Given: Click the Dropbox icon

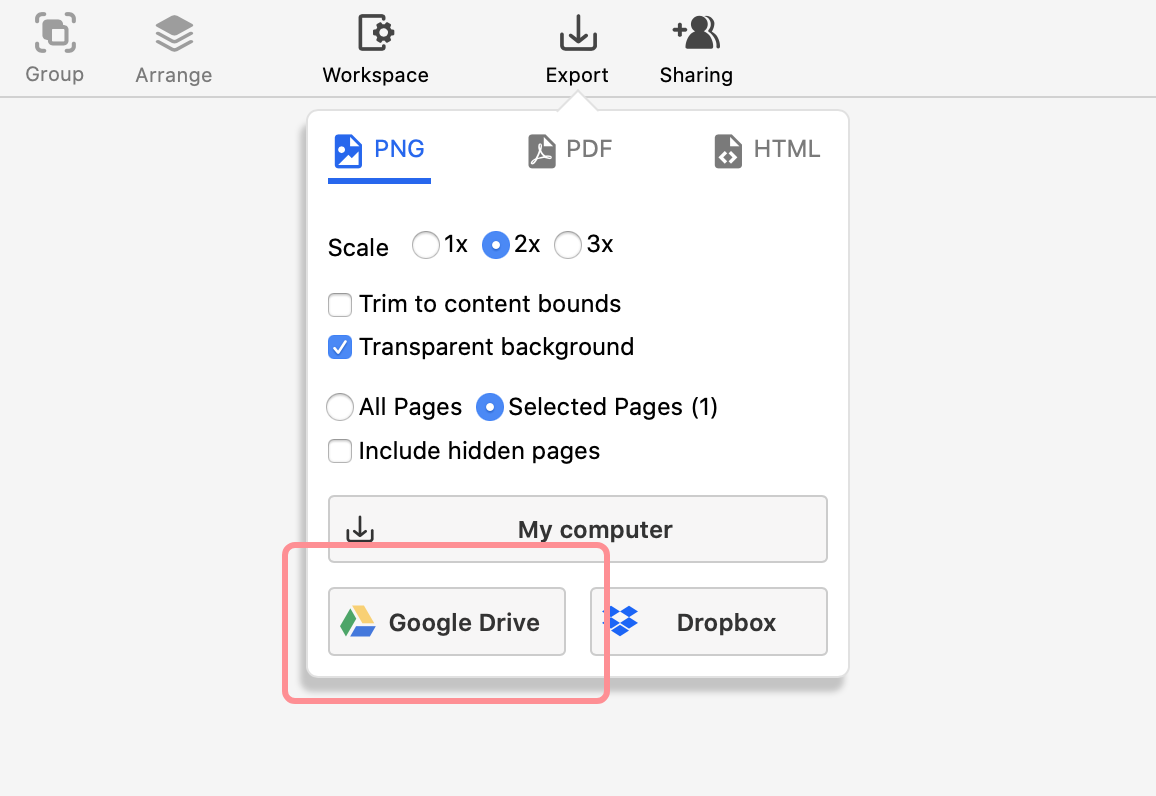Looking at the screenshot, I should (x=622, y=621).
